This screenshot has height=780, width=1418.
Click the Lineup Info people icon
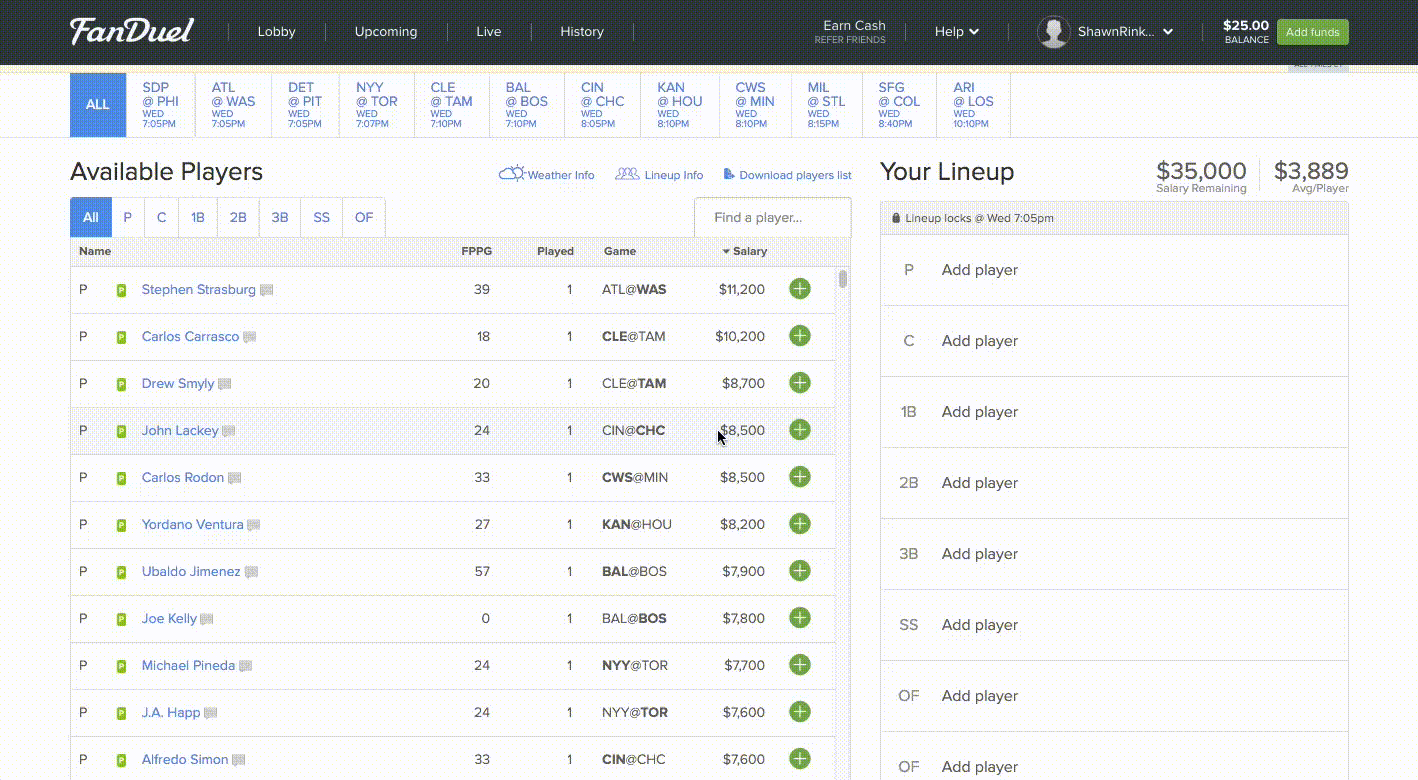tap(627, 174)
